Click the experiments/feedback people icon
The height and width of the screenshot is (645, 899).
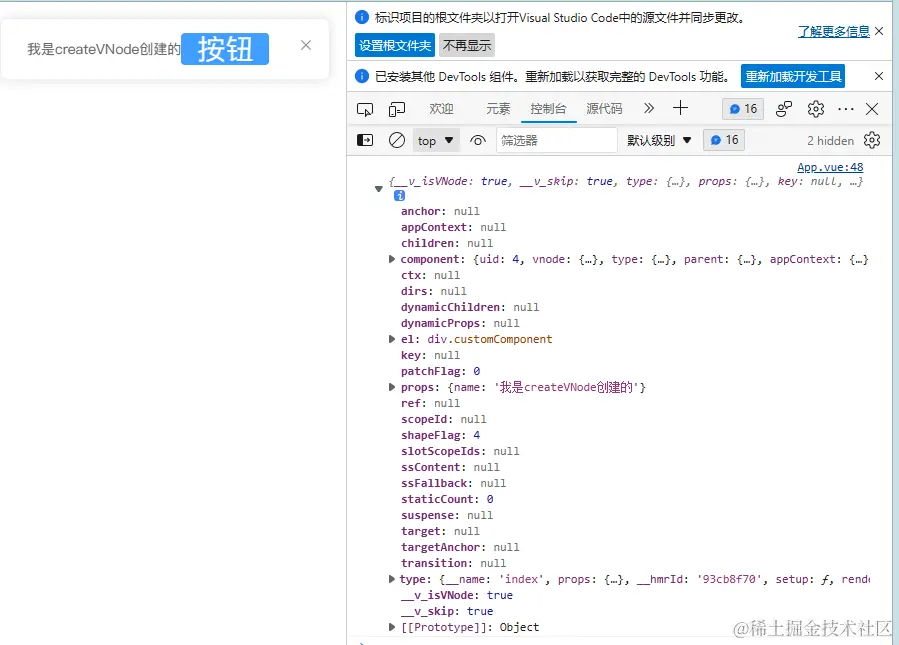784,109
